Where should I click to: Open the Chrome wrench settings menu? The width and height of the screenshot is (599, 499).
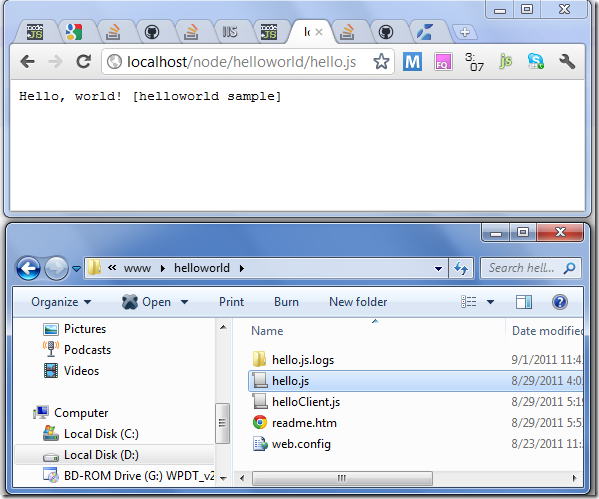(567, 61)
